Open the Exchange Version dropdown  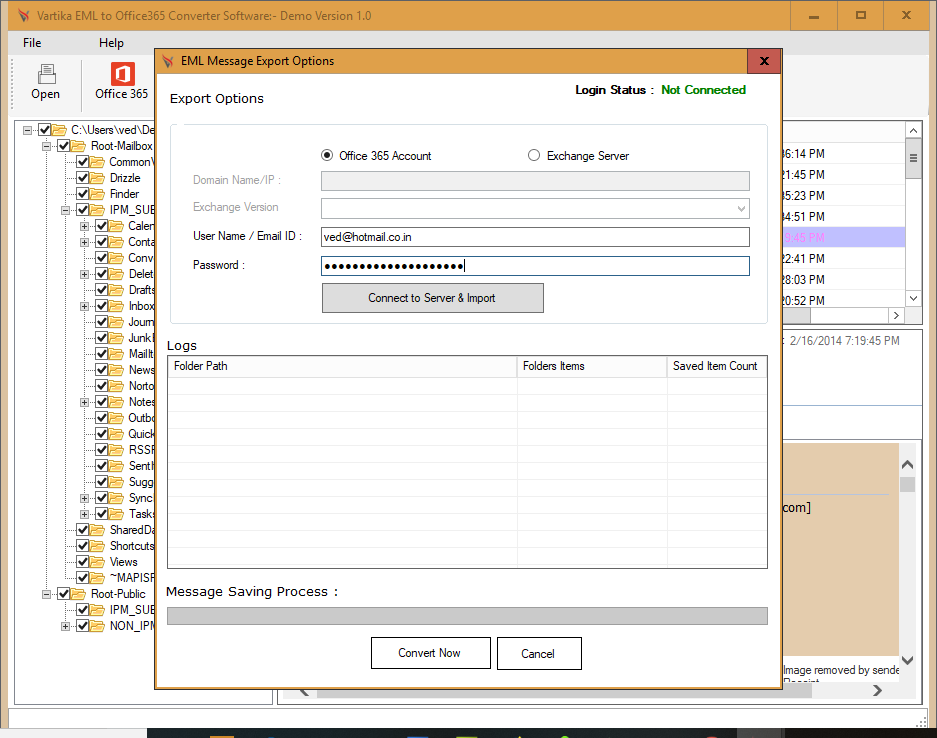[x=741, y=209]
